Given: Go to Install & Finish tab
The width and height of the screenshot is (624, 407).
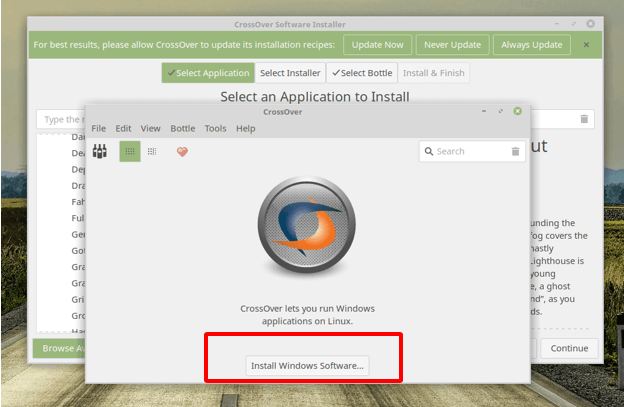Looking at the screenshot, I should point(433,73).
